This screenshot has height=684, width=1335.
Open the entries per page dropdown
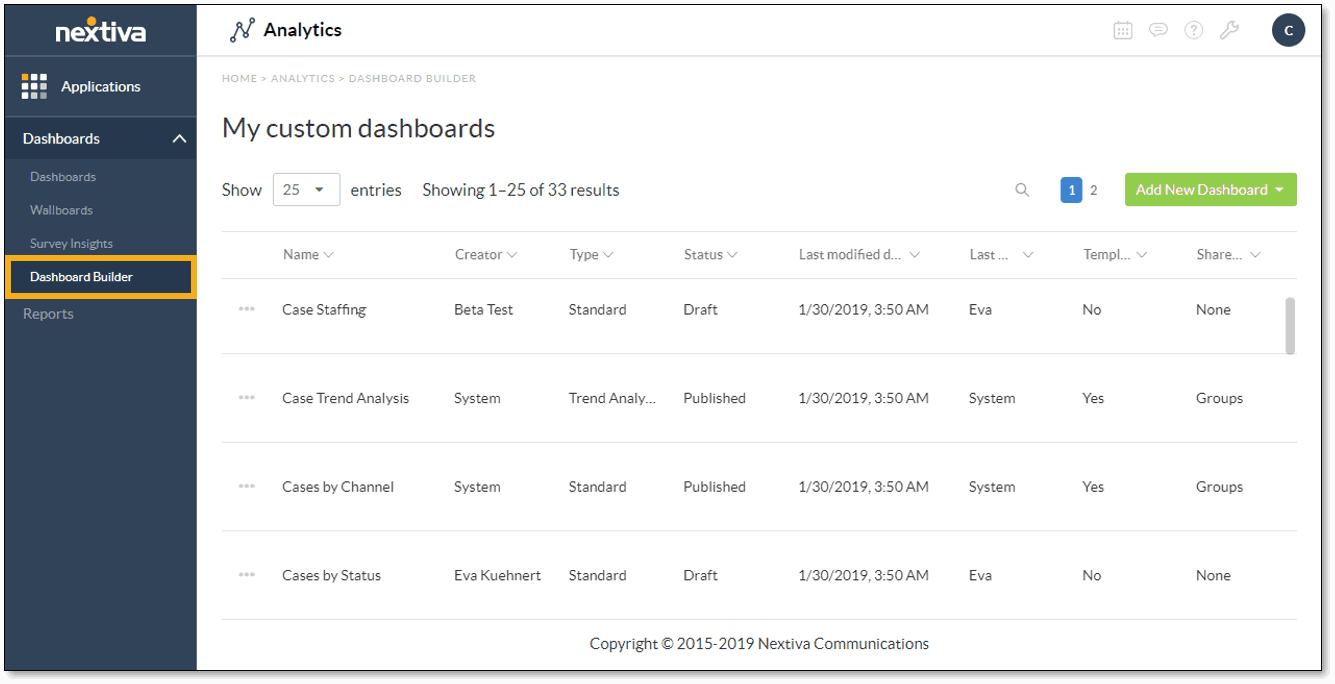tap(306, 190)
